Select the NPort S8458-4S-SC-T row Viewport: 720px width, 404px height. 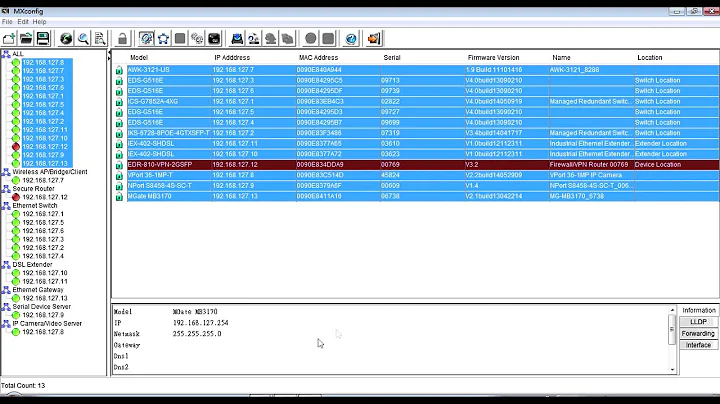click(423, 186)
